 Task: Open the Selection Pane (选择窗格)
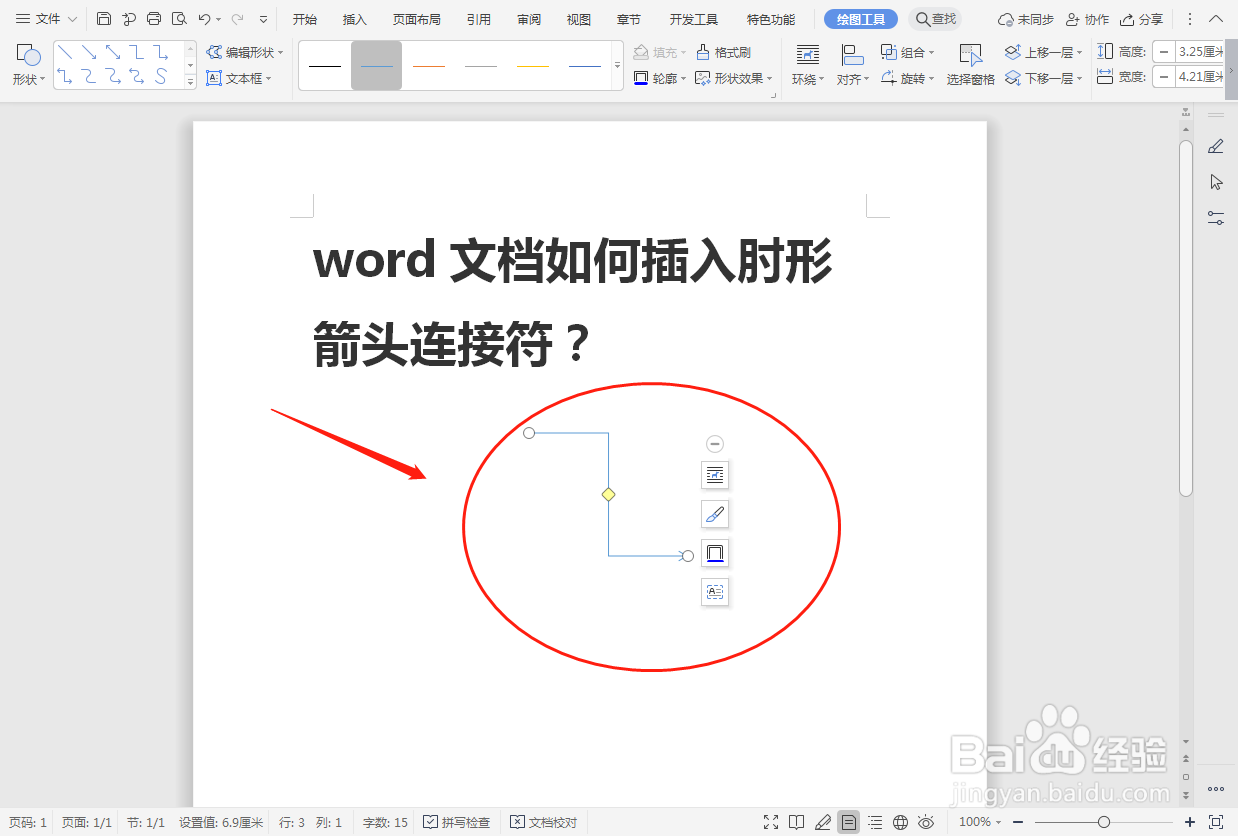(971, 65)
